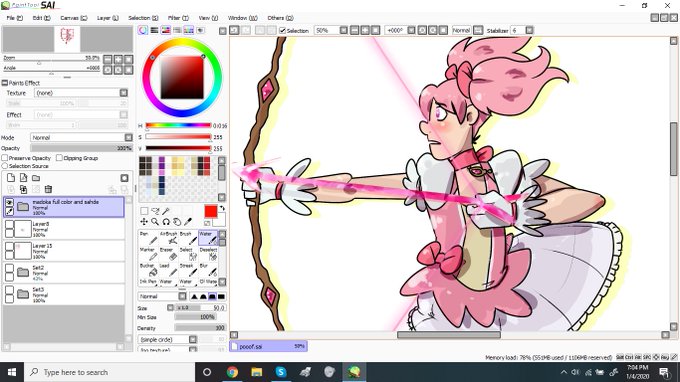Screen dimensions: 680x382
Task: Select the AirBrush tool
Action: pyautogui.click(x=168, y=238)
